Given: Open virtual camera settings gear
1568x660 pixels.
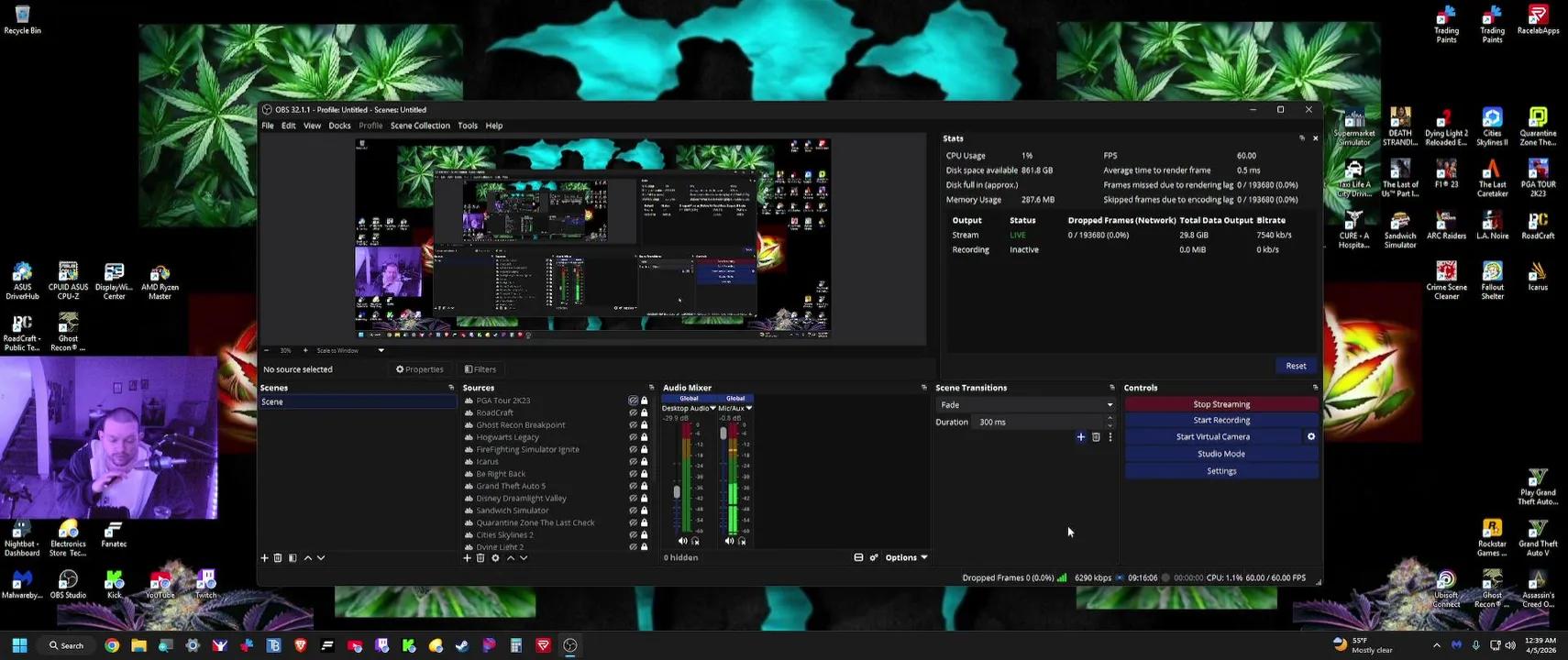Looking at the screenshot, I should click(x=1311, y=436).
